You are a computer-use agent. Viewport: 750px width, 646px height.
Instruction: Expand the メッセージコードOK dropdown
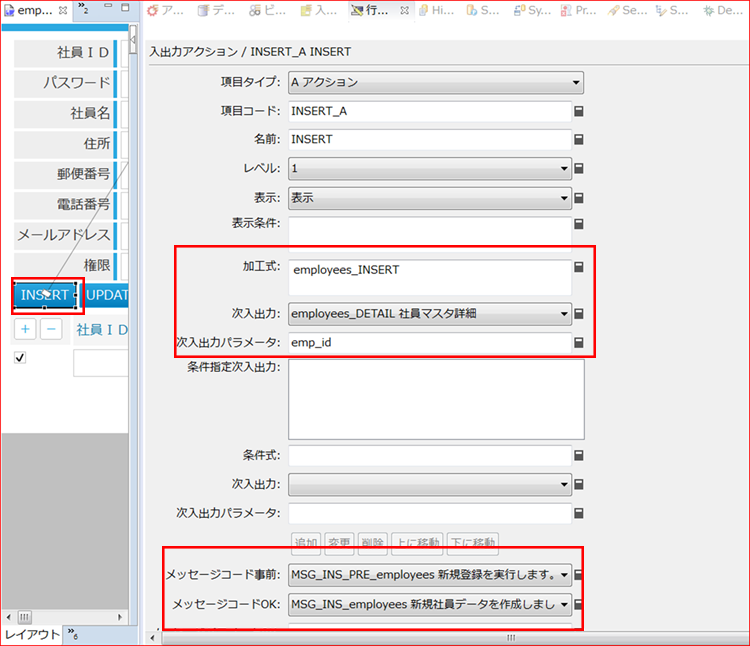point(429,604)
